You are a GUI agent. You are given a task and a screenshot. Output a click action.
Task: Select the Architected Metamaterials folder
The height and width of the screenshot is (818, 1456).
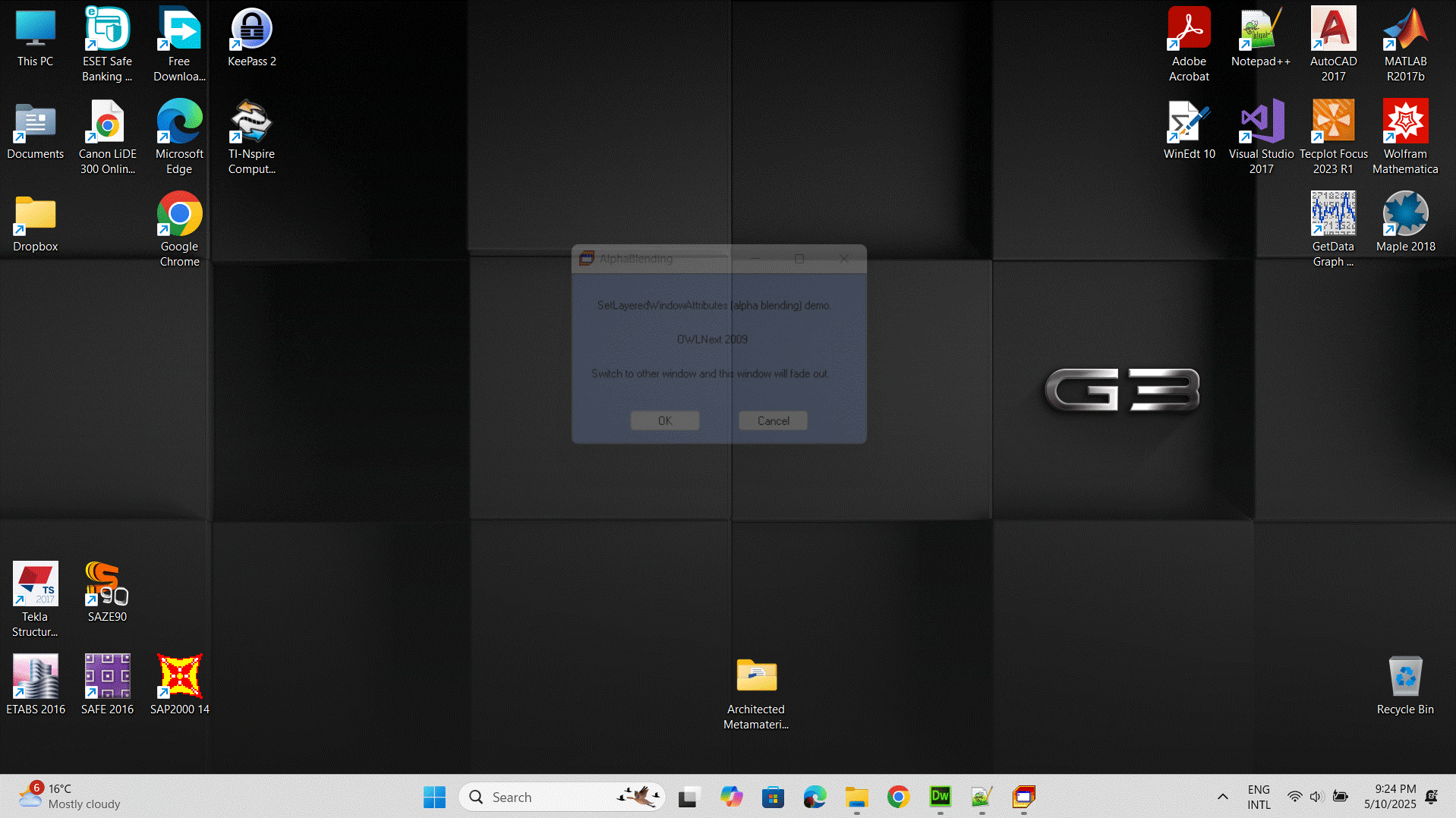(755, 692)
